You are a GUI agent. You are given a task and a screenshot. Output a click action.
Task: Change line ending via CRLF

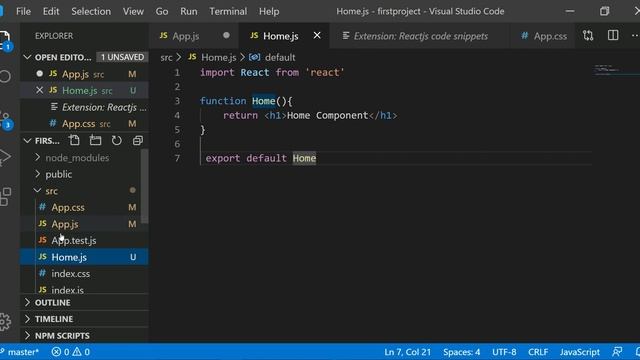[x=538, y=352]
